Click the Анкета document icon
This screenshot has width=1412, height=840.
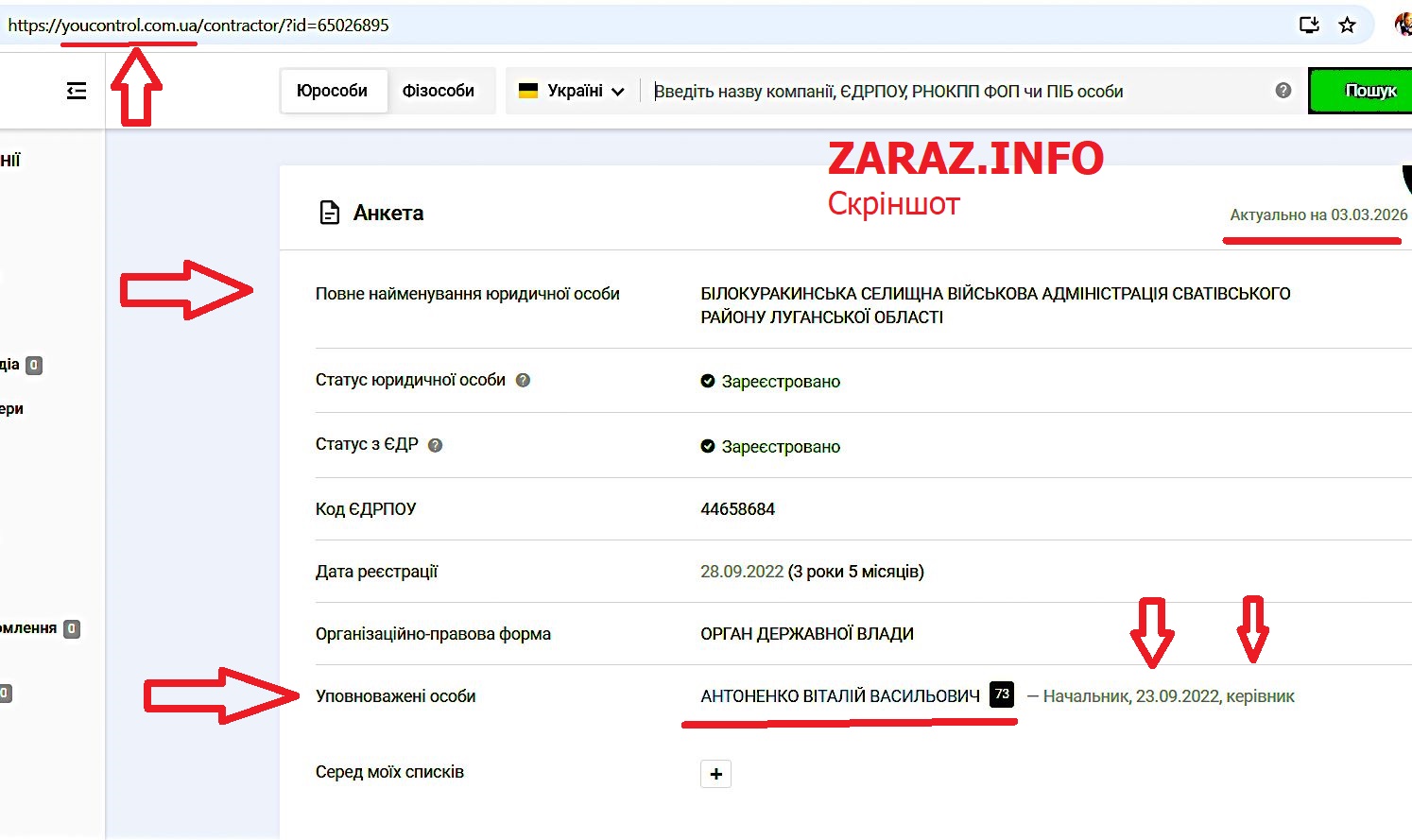point(329,213)
